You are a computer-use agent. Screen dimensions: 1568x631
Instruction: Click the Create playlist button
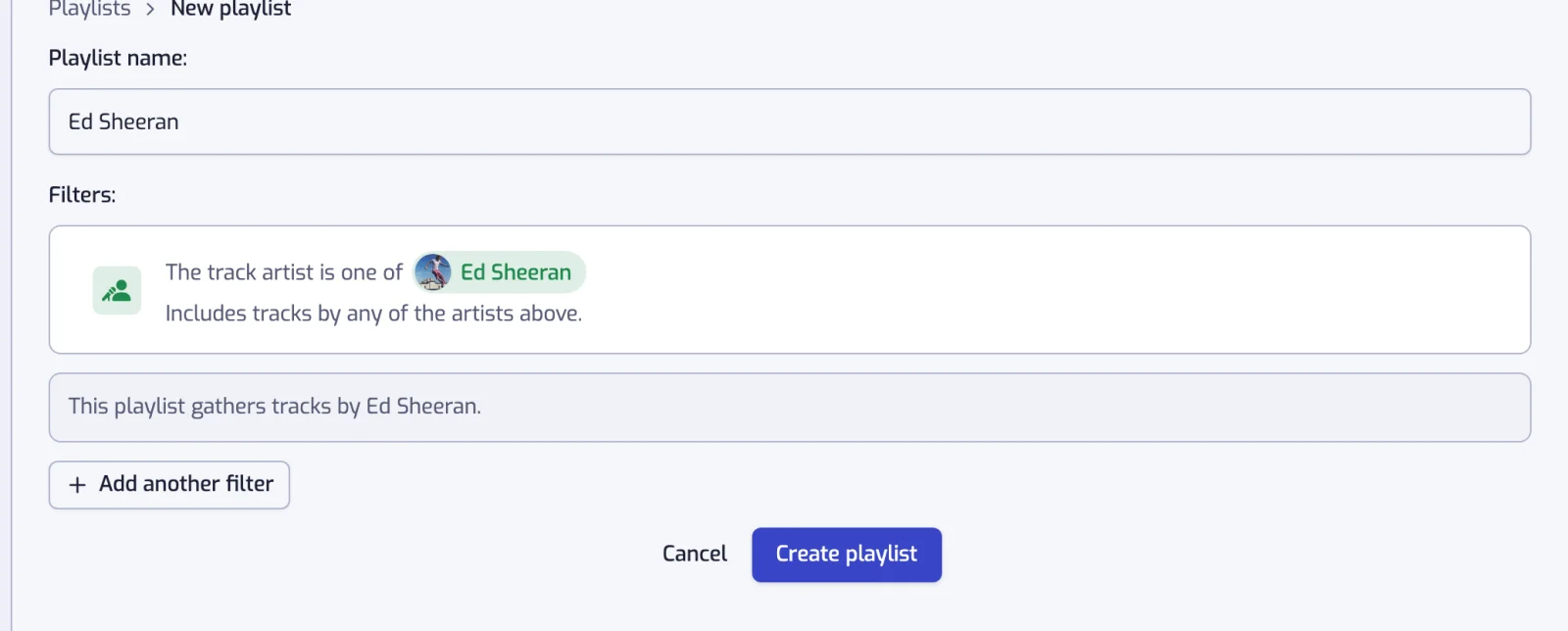(x=847, y=555)
